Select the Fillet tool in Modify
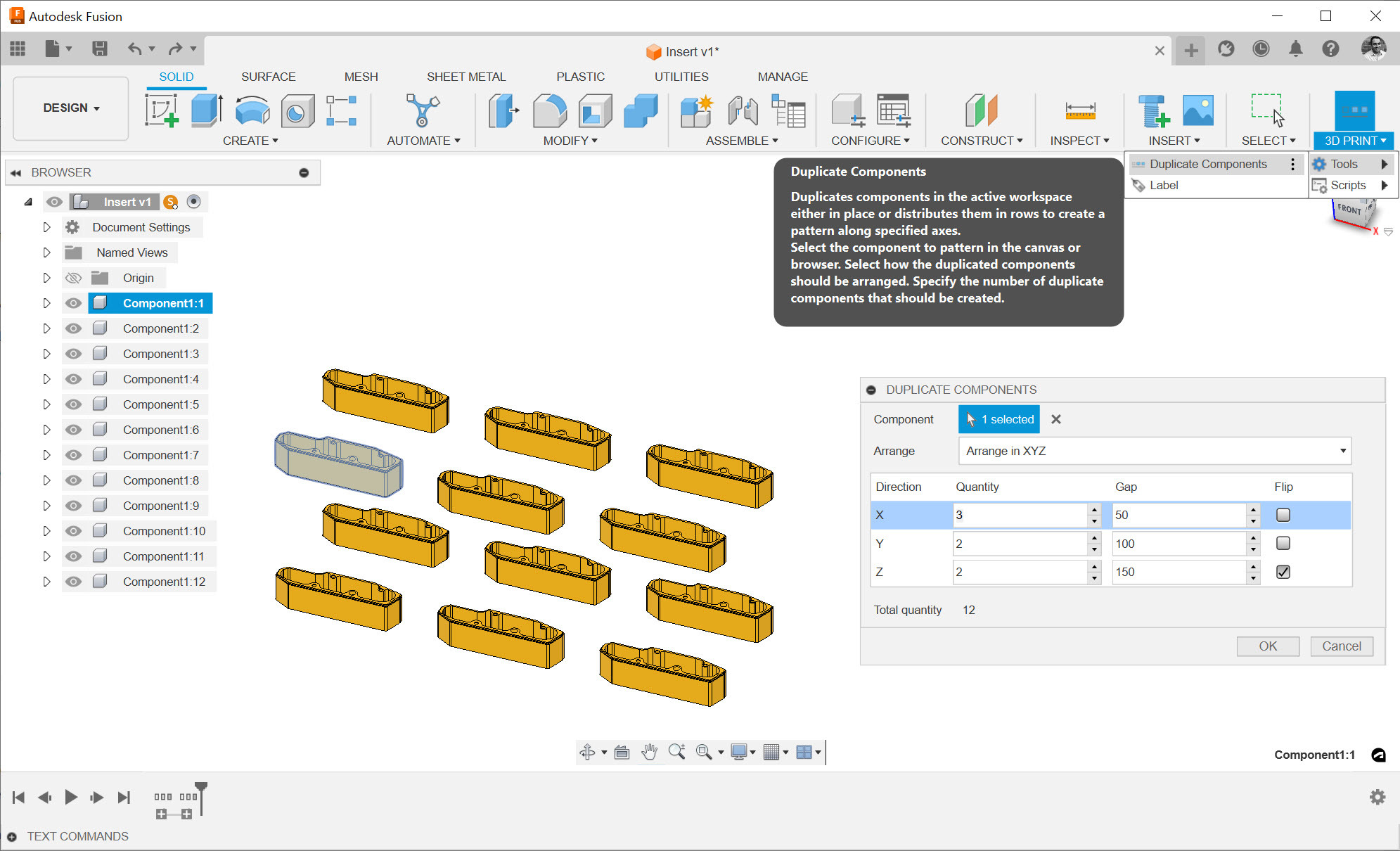The height and width of the screenshot is (851, 1400). [549, 110]
